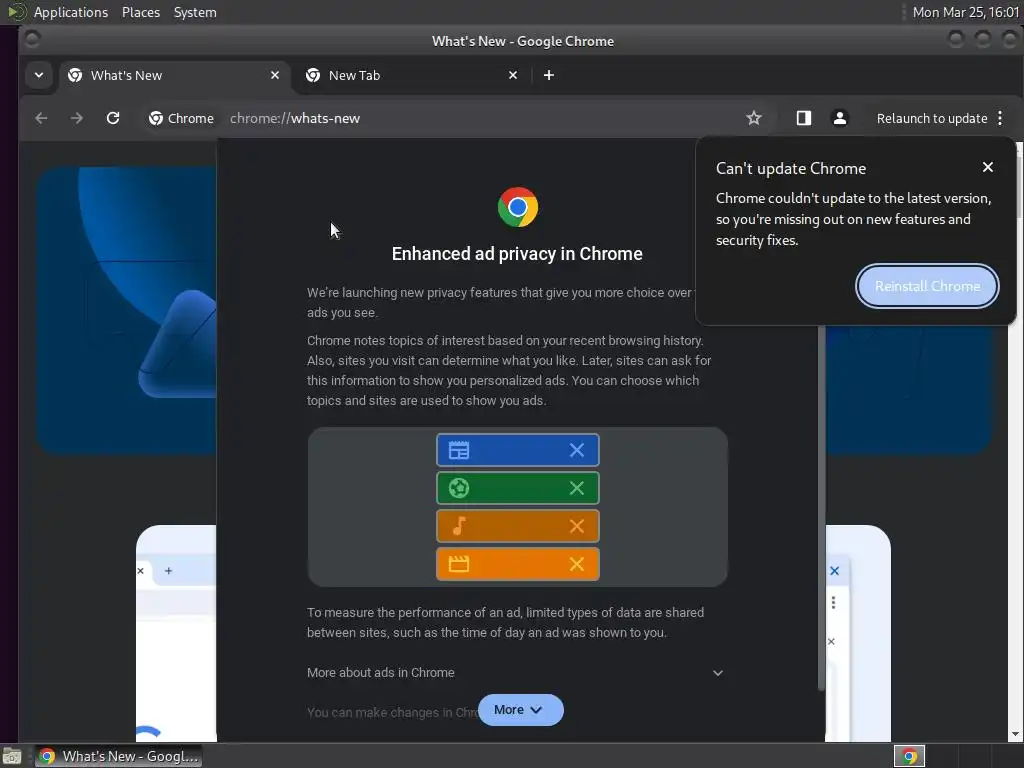Screen dimensions: 1024x768
Task: Remove the orange music topic chip
Action: (577, 526)
